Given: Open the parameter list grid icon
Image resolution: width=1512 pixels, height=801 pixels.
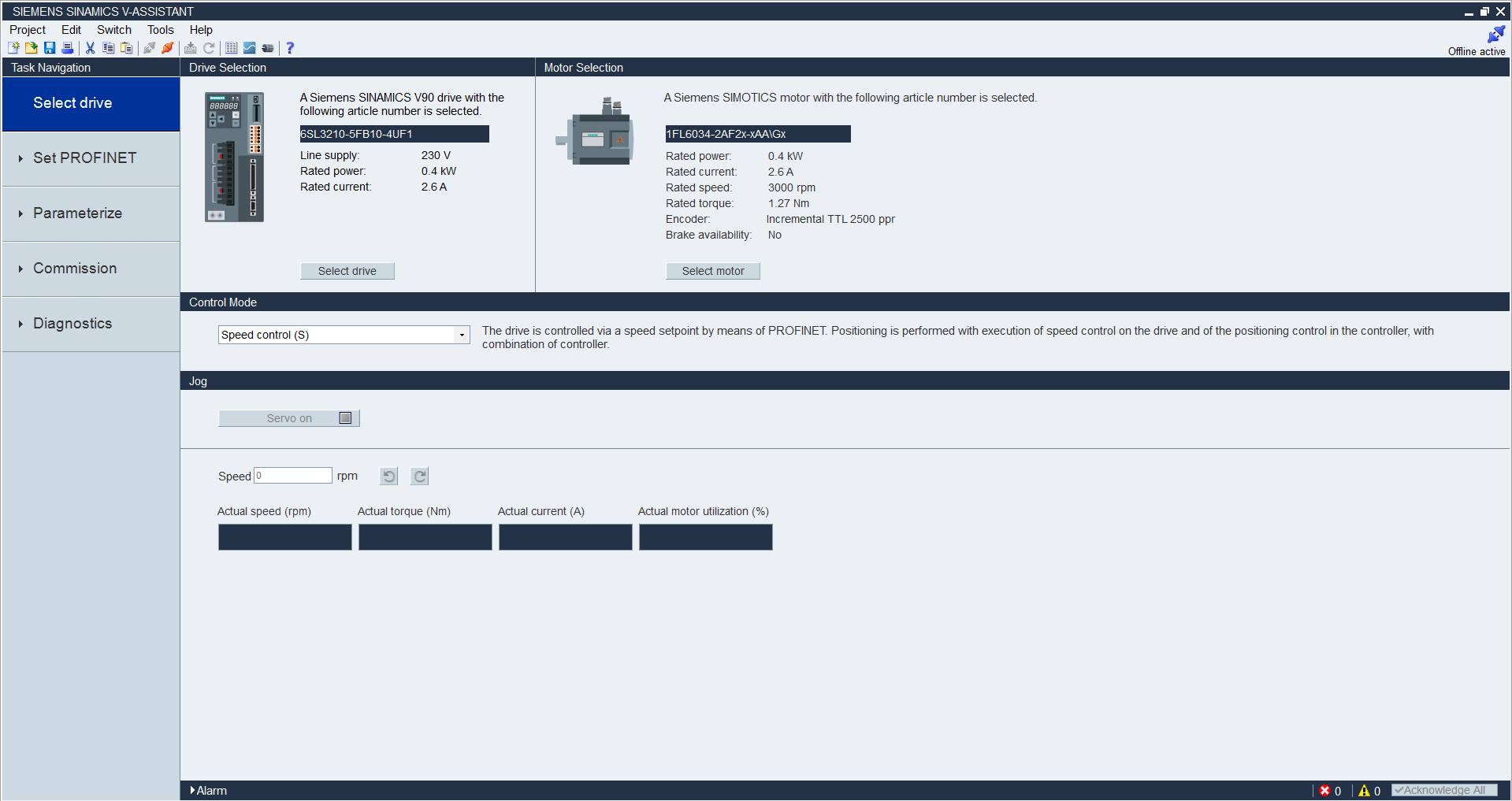Looking at the screenshot, I should 232,48.
